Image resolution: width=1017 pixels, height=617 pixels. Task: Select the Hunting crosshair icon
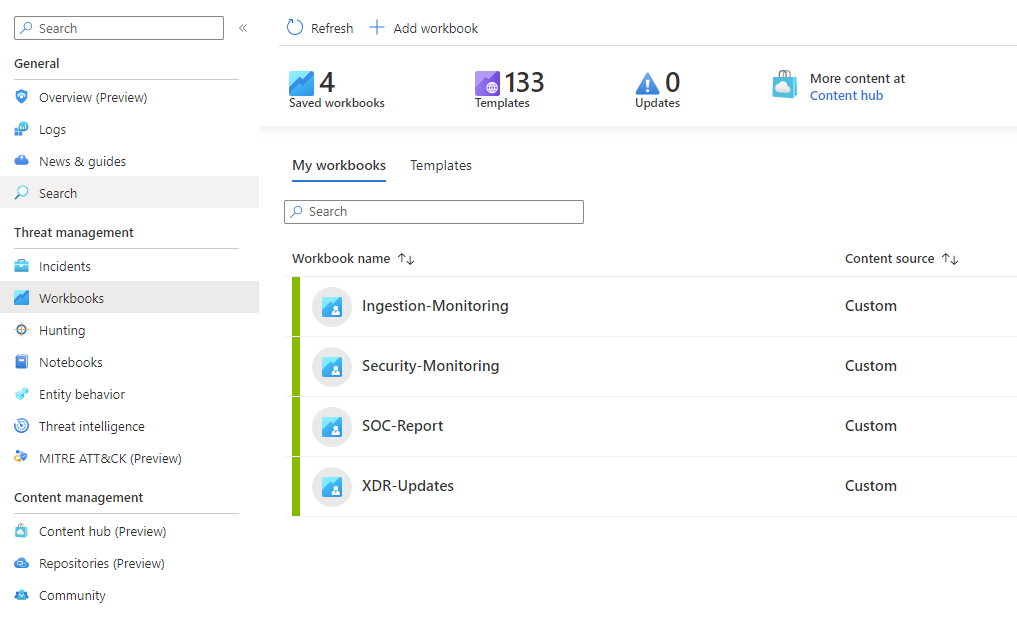pyautogui.click(x=22, y=330)
